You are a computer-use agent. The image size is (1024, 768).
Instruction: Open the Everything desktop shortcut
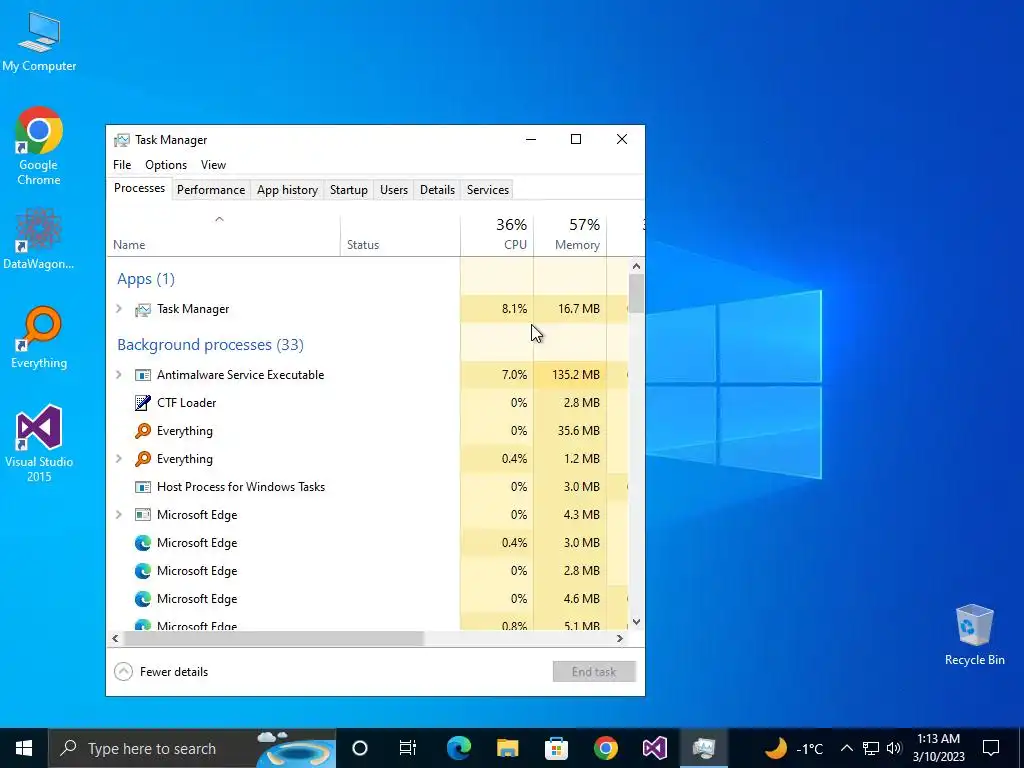39,337
